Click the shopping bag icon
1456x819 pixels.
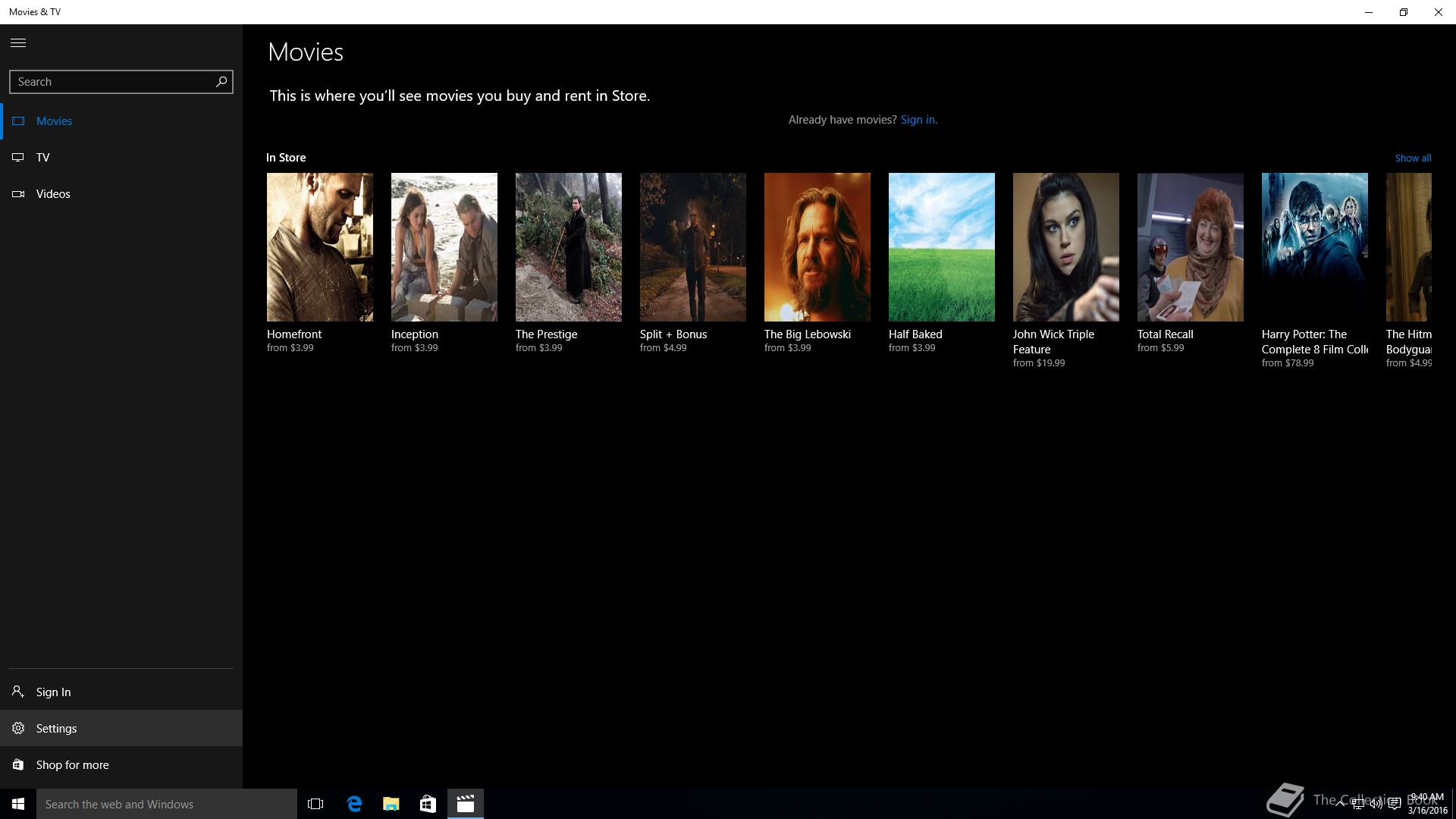[x=18, y=765]
